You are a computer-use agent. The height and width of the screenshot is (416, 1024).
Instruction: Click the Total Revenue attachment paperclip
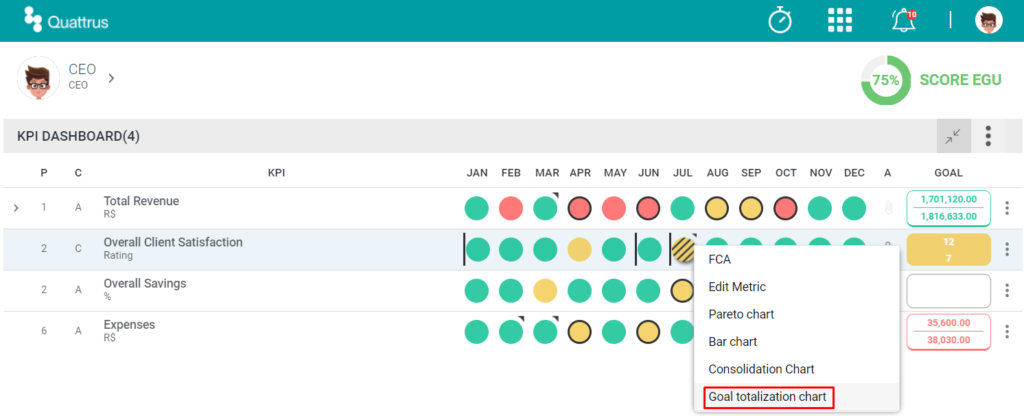[888, 208]
